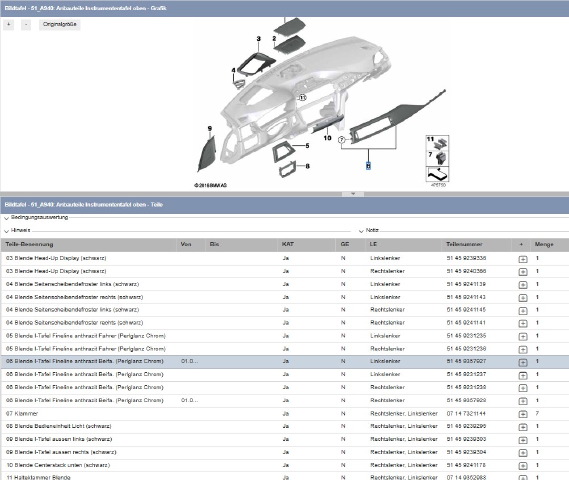This screenshot has height=480, width=569.
Task: Add 07 Klammer to parts list
Action: pyautogui.click(x=523, y=414)
